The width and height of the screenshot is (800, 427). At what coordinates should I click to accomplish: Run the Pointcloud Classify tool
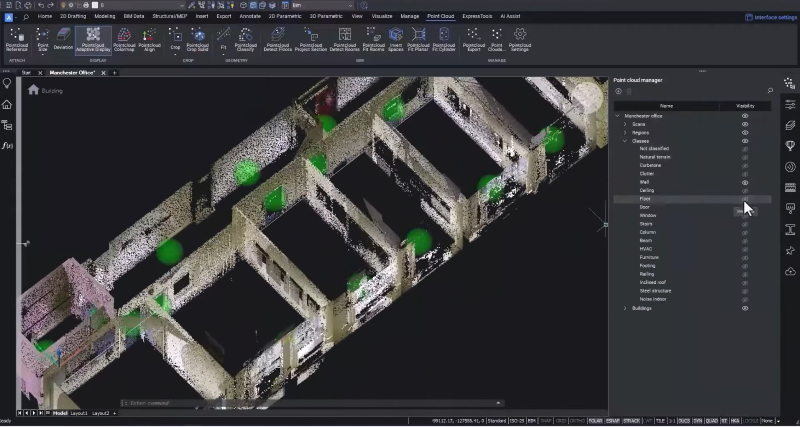tap(245, 40)
